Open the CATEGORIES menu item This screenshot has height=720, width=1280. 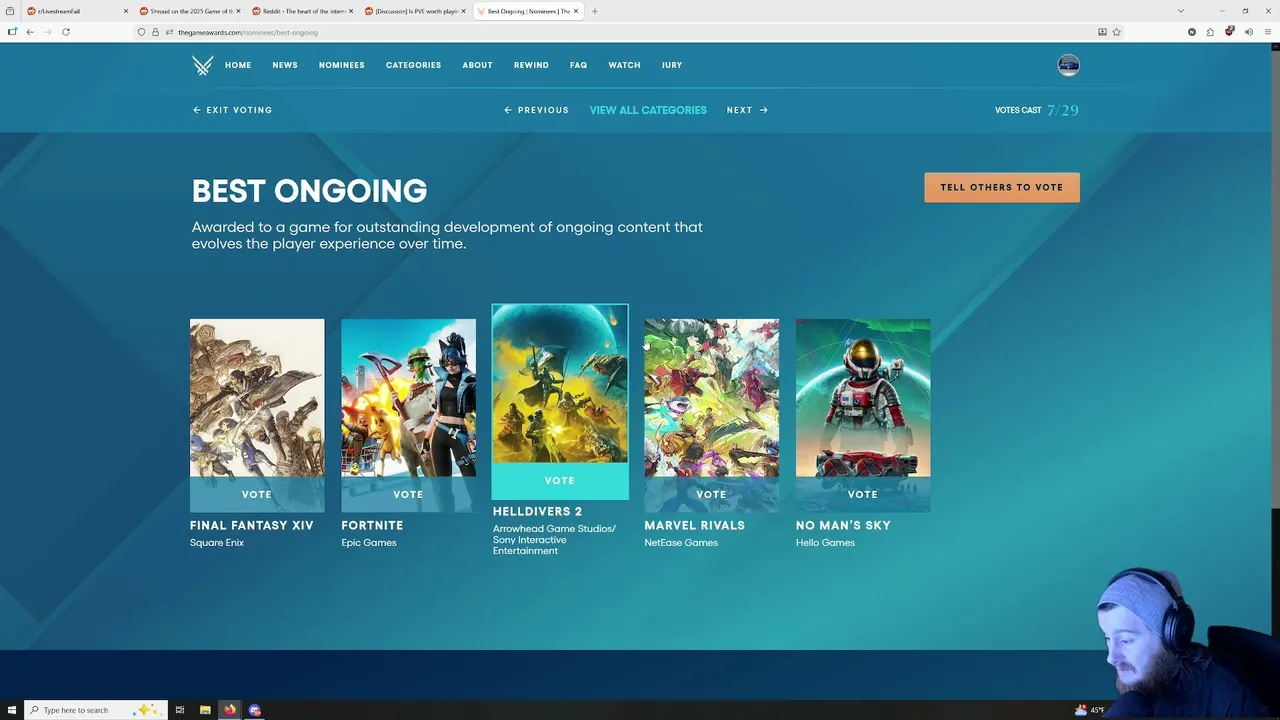413,65
